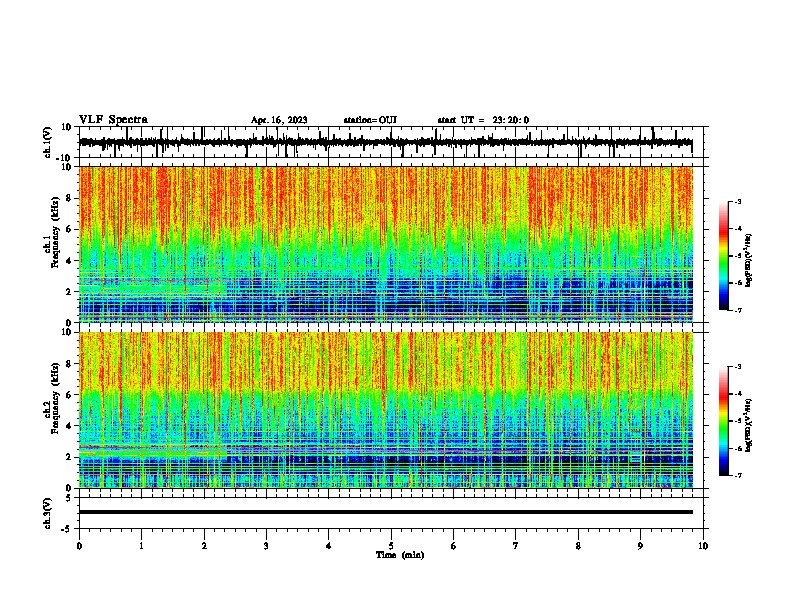792x612 pixels.
Task: Click time axis tick label "4"
Action: pyautogui.click(x=329, y=546)
